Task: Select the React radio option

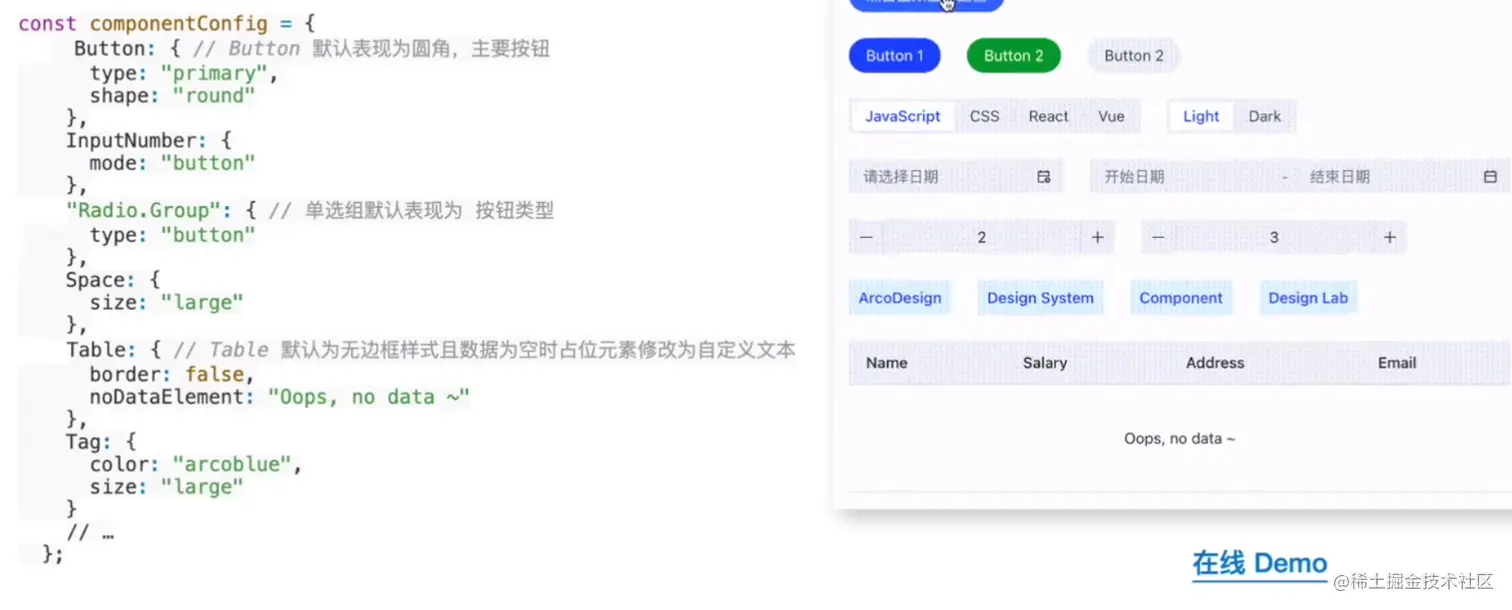Action: (x=1048, y=116)
